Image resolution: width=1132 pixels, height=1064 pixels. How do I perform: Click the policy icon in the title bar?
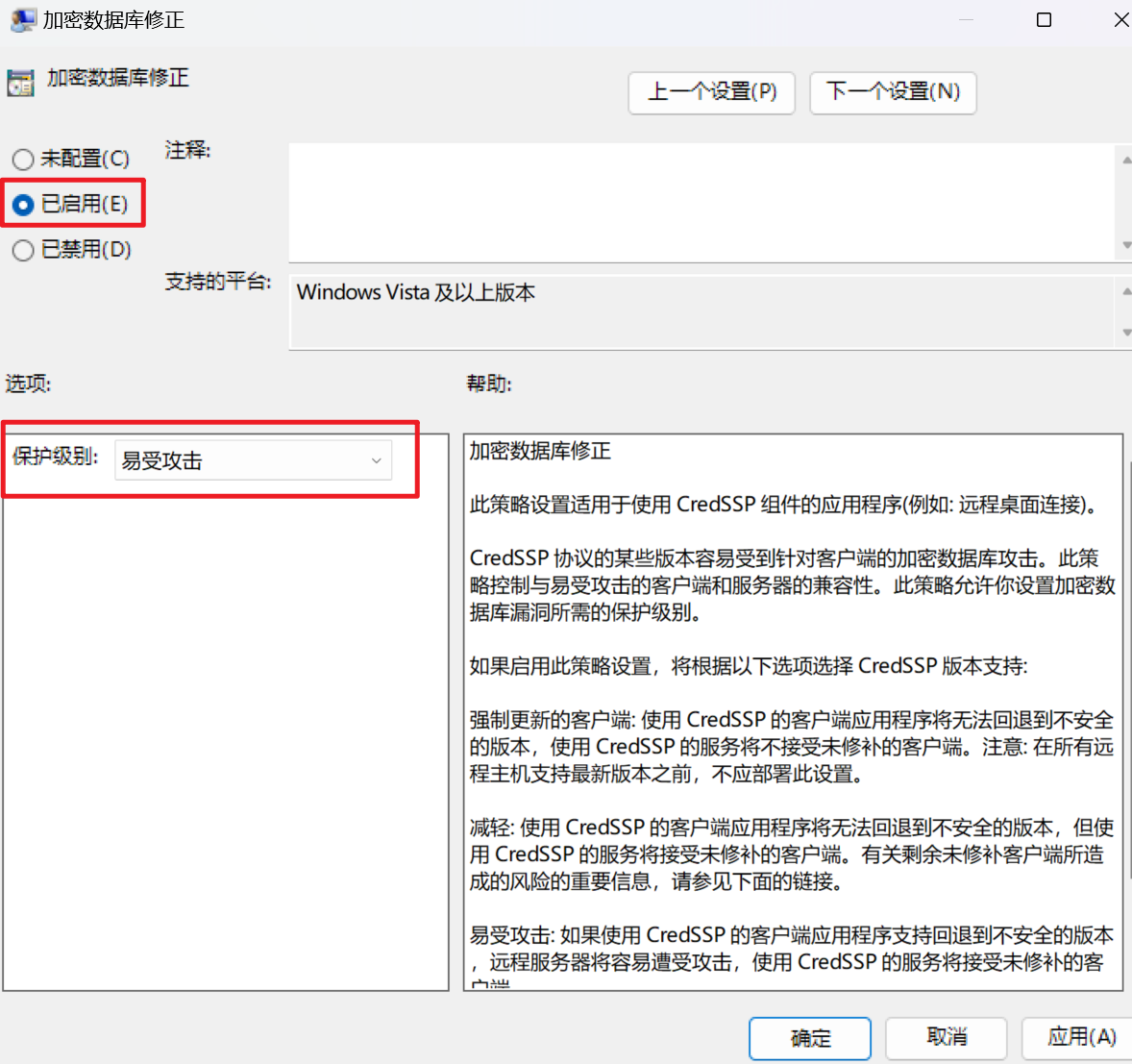point(21,19)
